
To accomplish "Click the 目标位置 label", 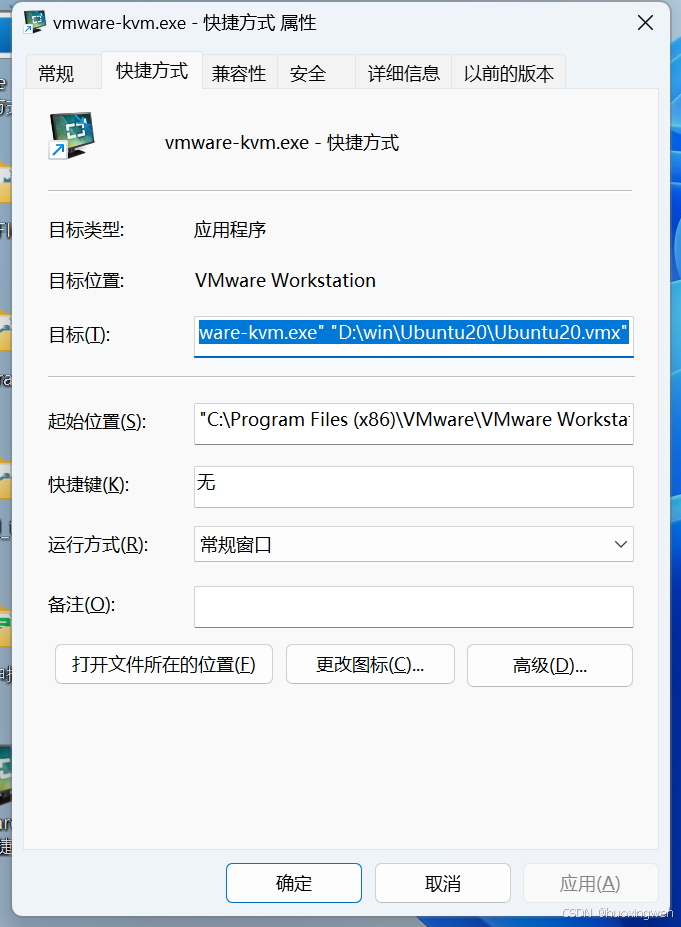I will click(x=86, y=280).
